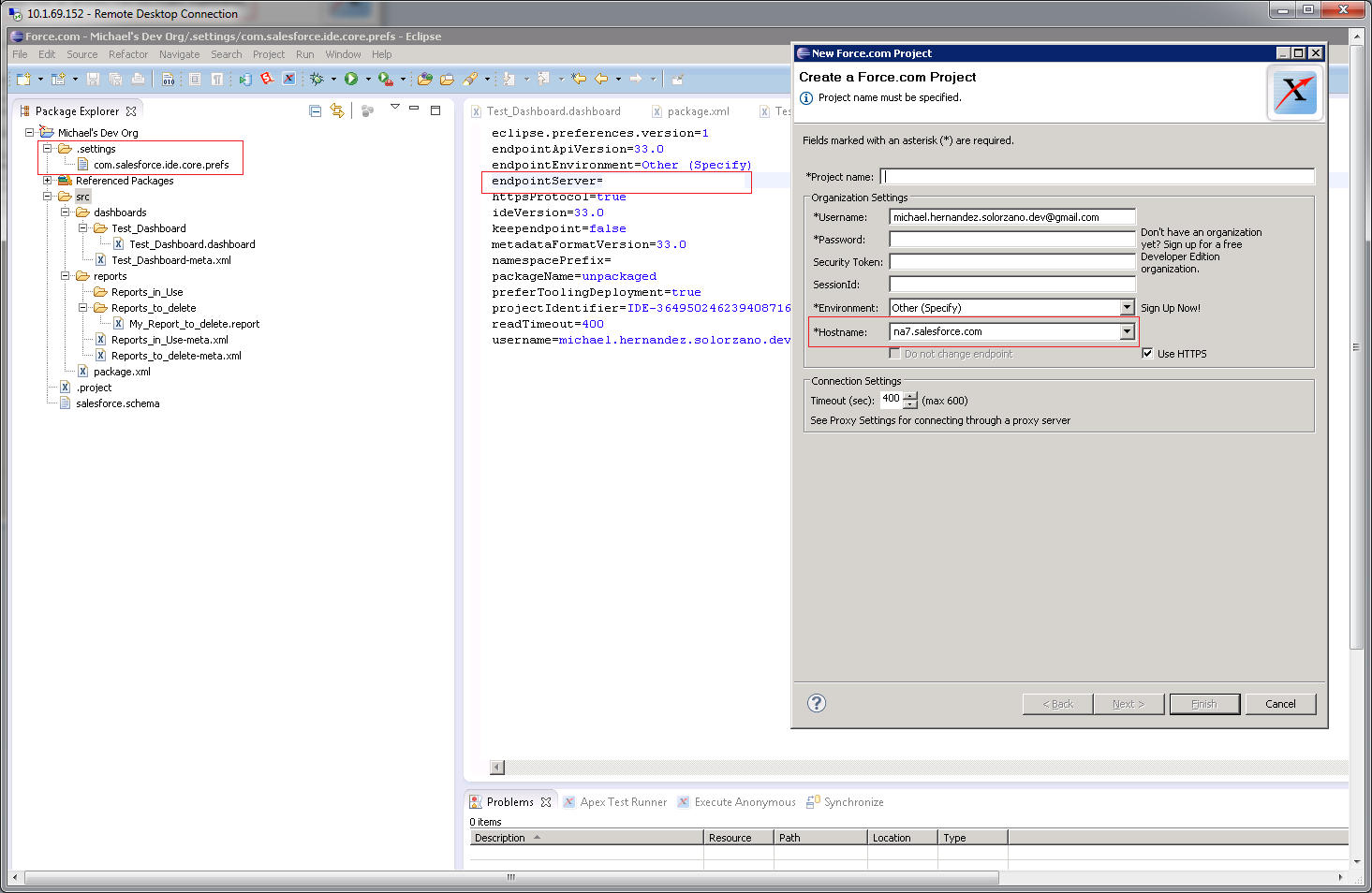The height and width of the screenshot is (893, 1372).
Task: Sort Problems by Description column header
Action: pos(586,838)
